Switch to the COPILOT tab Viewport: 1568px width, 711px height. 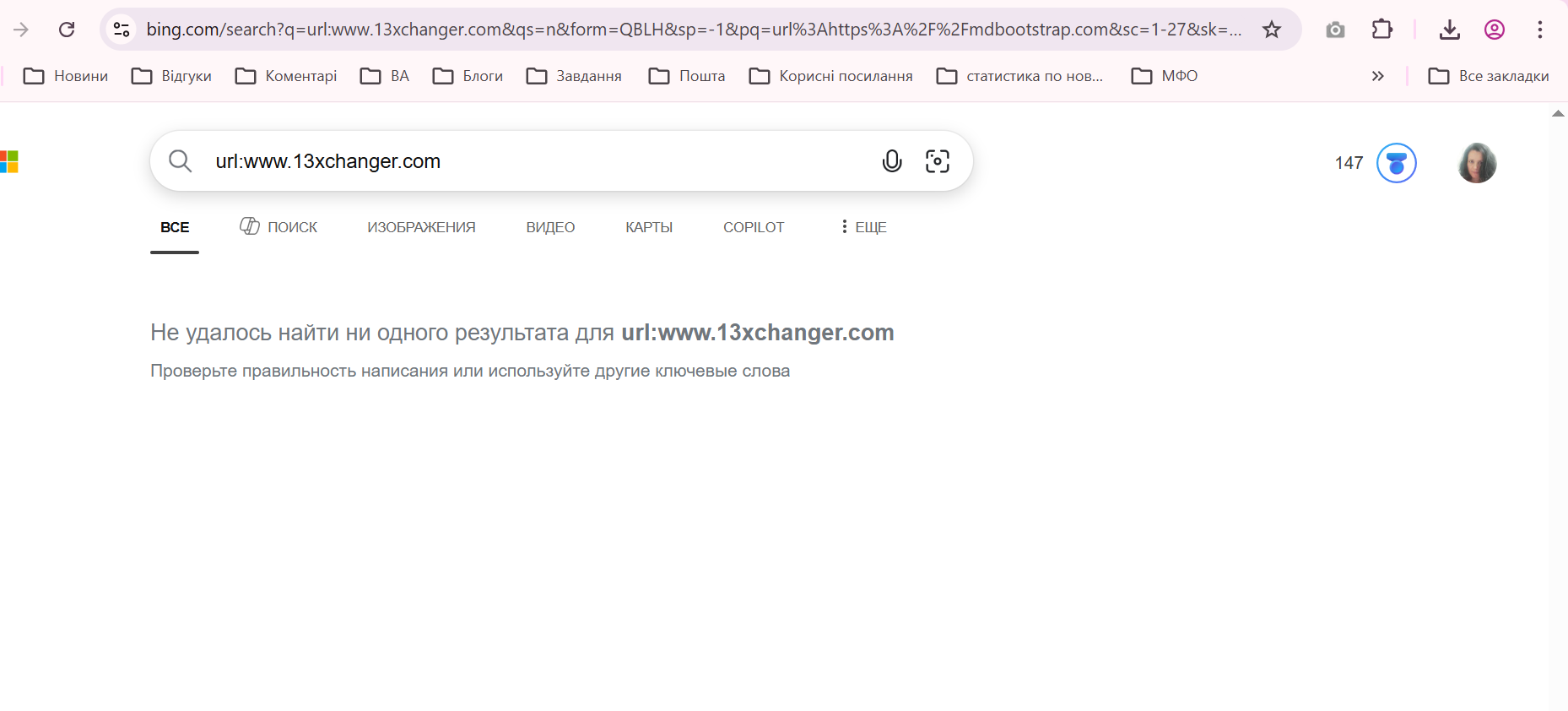coord(754,227)
